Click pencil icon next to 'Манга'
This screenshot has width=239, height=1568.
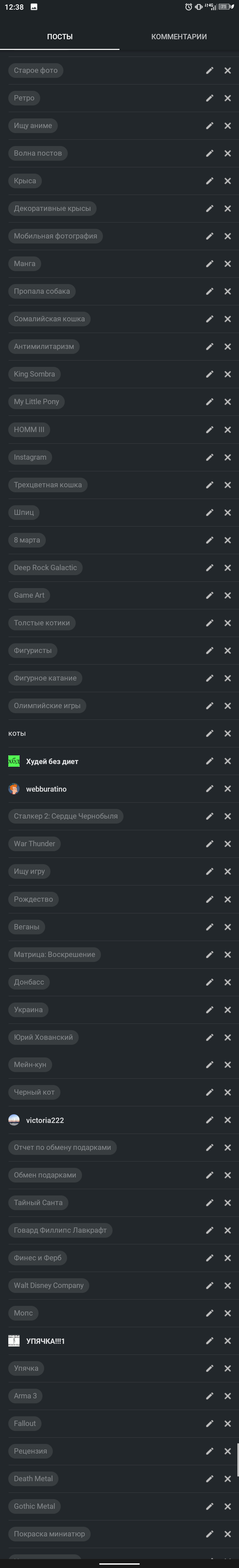(x=210, y=263)
